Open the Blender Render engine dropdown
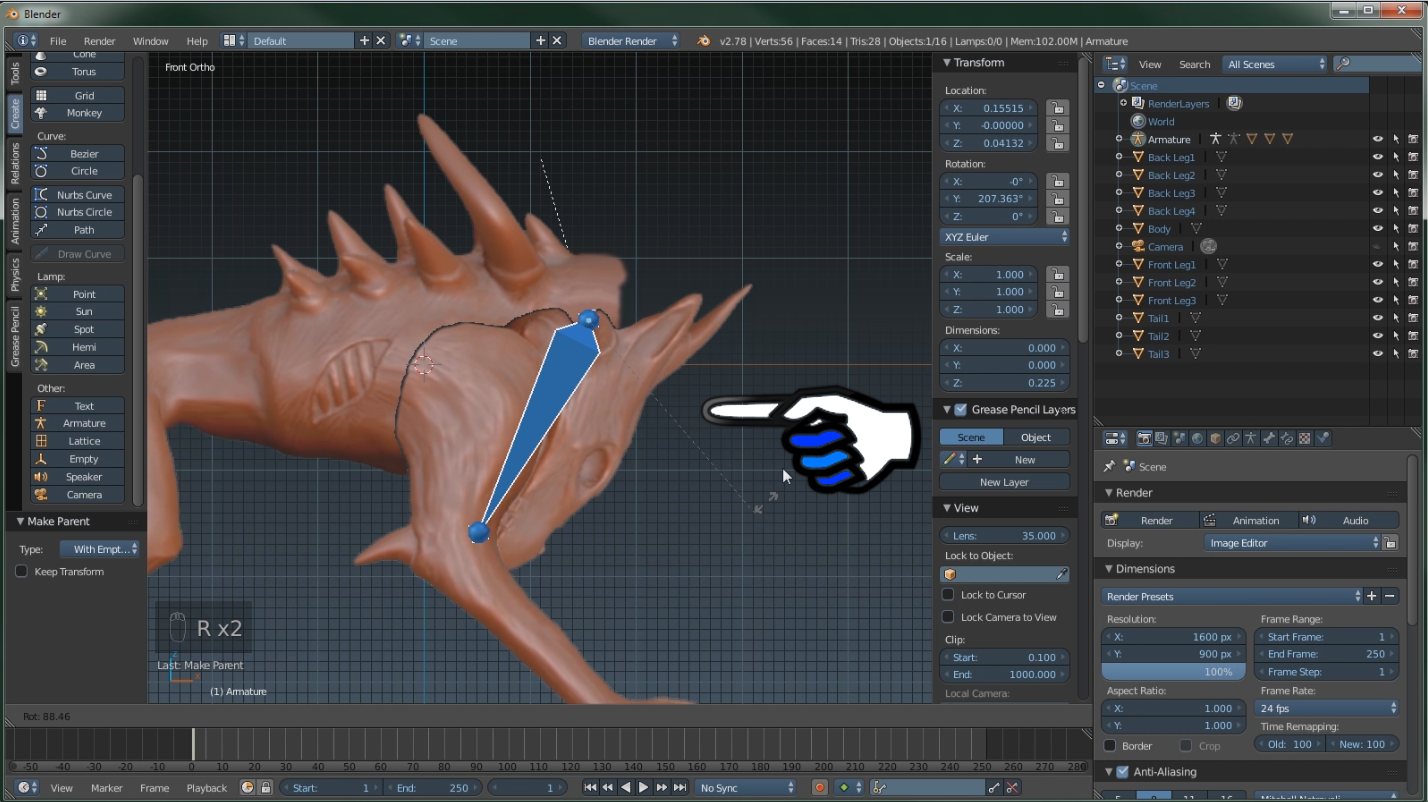 click(x=632, y=41)
